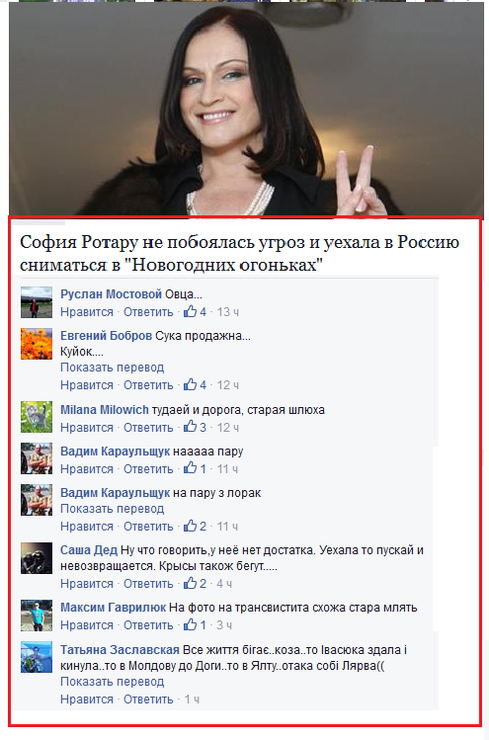Click София Ротару photo above headline
Viewport: 489px width, 740px height.
coord(246,108)
